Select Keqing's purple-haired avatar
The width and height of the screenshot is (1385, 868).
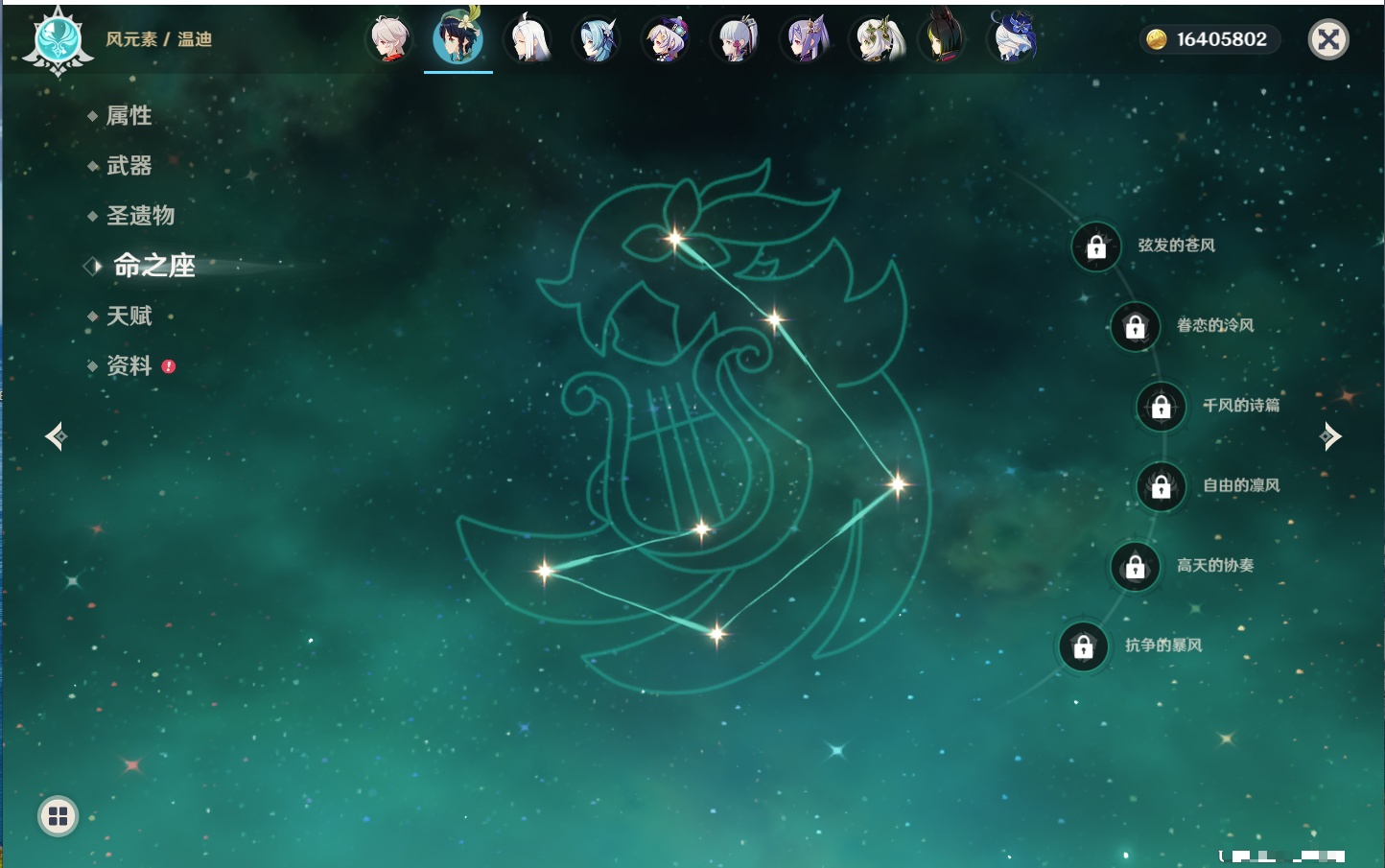[x=806, y=39]
